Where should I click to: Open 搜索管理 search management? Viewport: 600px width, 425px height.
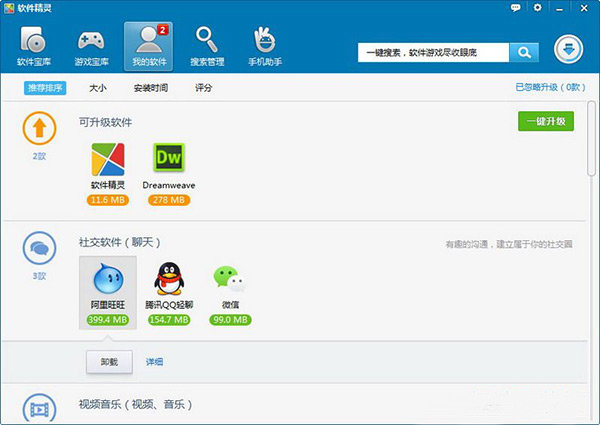click(207, 47)
